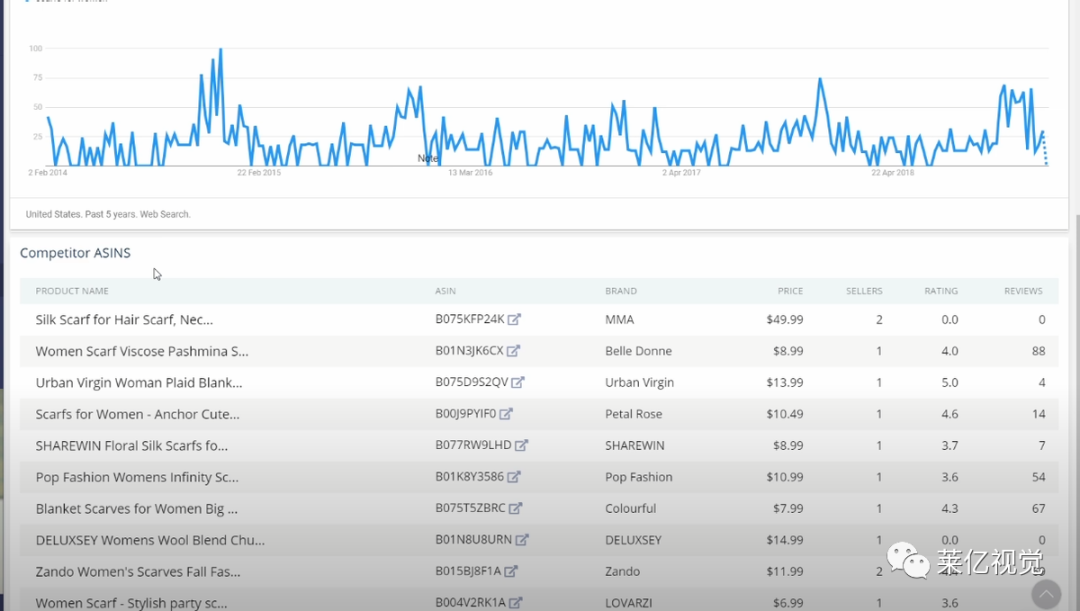Select 'Scarfs for Women - Anchor Cute...' product
This screenshot has width=1080, height=611.
click(x=138, y=414)
